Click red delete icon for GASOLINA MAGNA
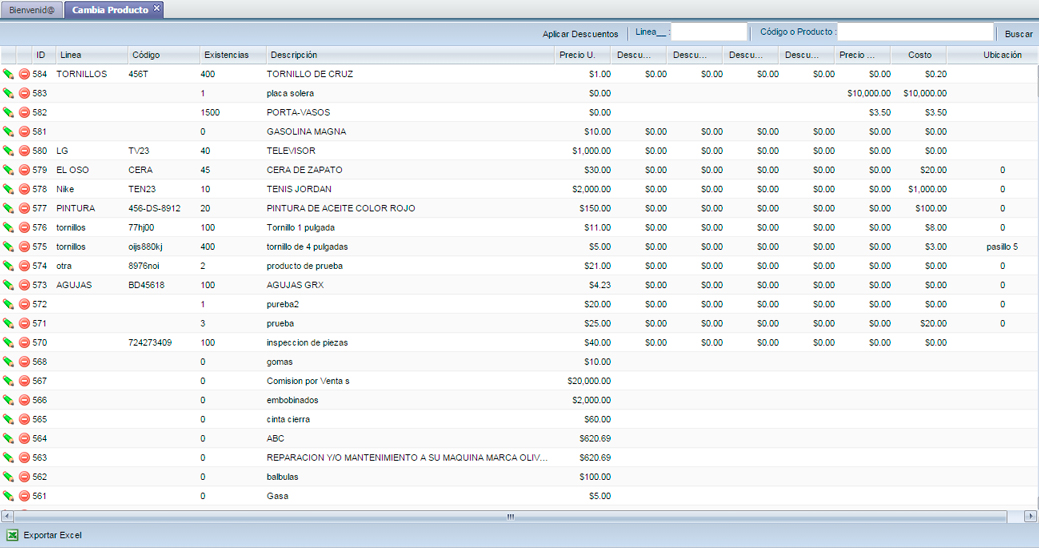Screen dimensions: 1039x549 [x=25, y=132]
